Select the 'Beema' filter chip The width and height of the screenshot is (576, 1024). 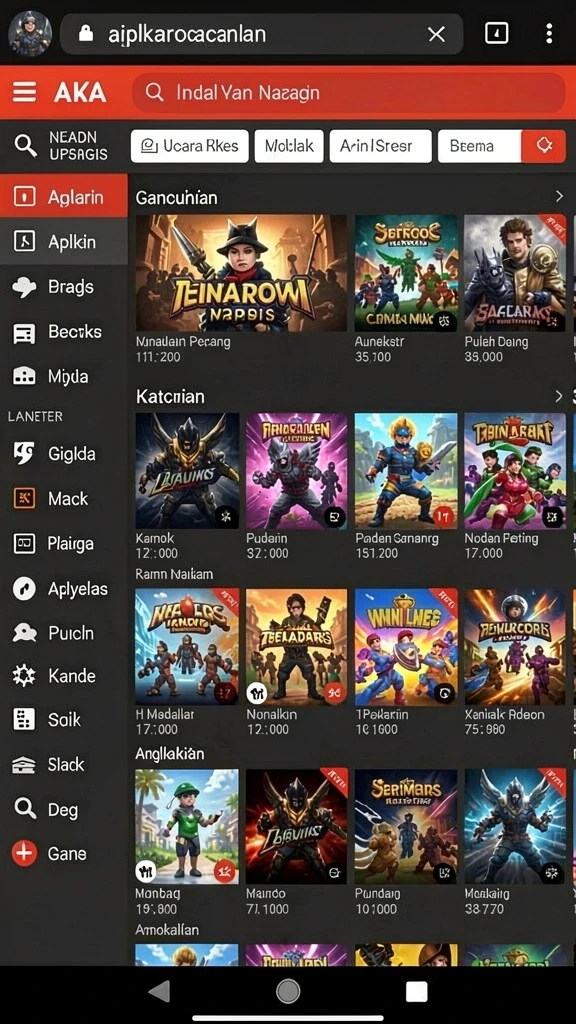pyautogui.click(x=479, y=146)
